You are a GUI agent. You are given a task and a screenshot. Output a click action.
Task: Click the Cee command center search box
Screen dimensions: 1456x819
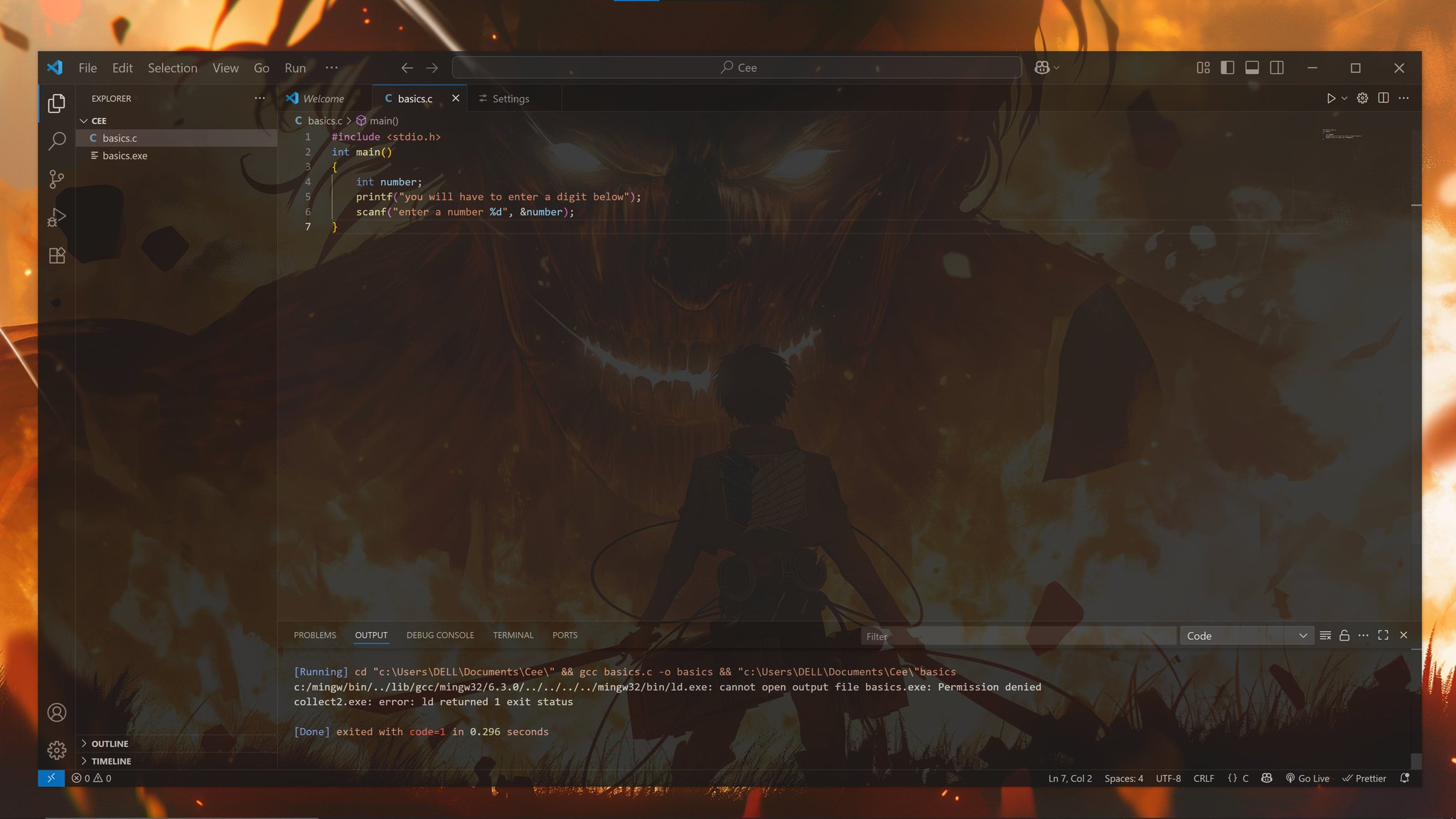pos(737,68)
